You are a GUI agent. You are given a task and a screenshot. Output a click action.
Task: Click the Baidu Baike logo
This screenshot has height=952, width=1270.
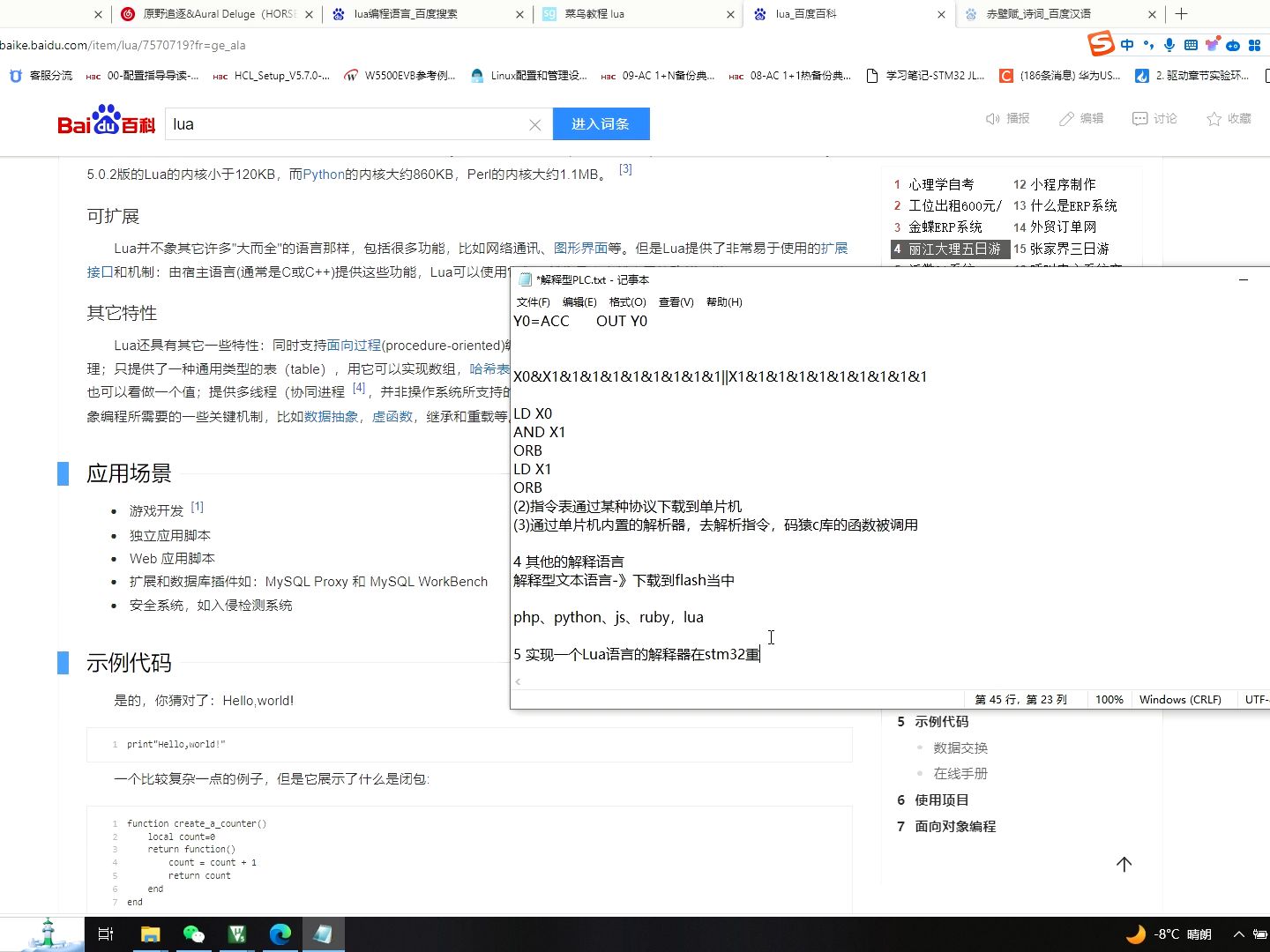[x=107, y=122]
